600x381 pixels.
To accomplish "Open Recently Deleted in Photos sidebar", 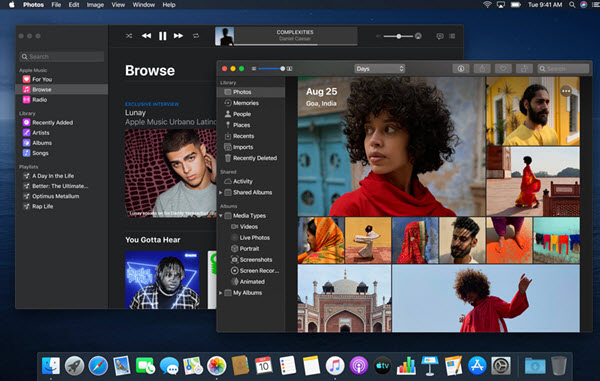I will (251, 158).
